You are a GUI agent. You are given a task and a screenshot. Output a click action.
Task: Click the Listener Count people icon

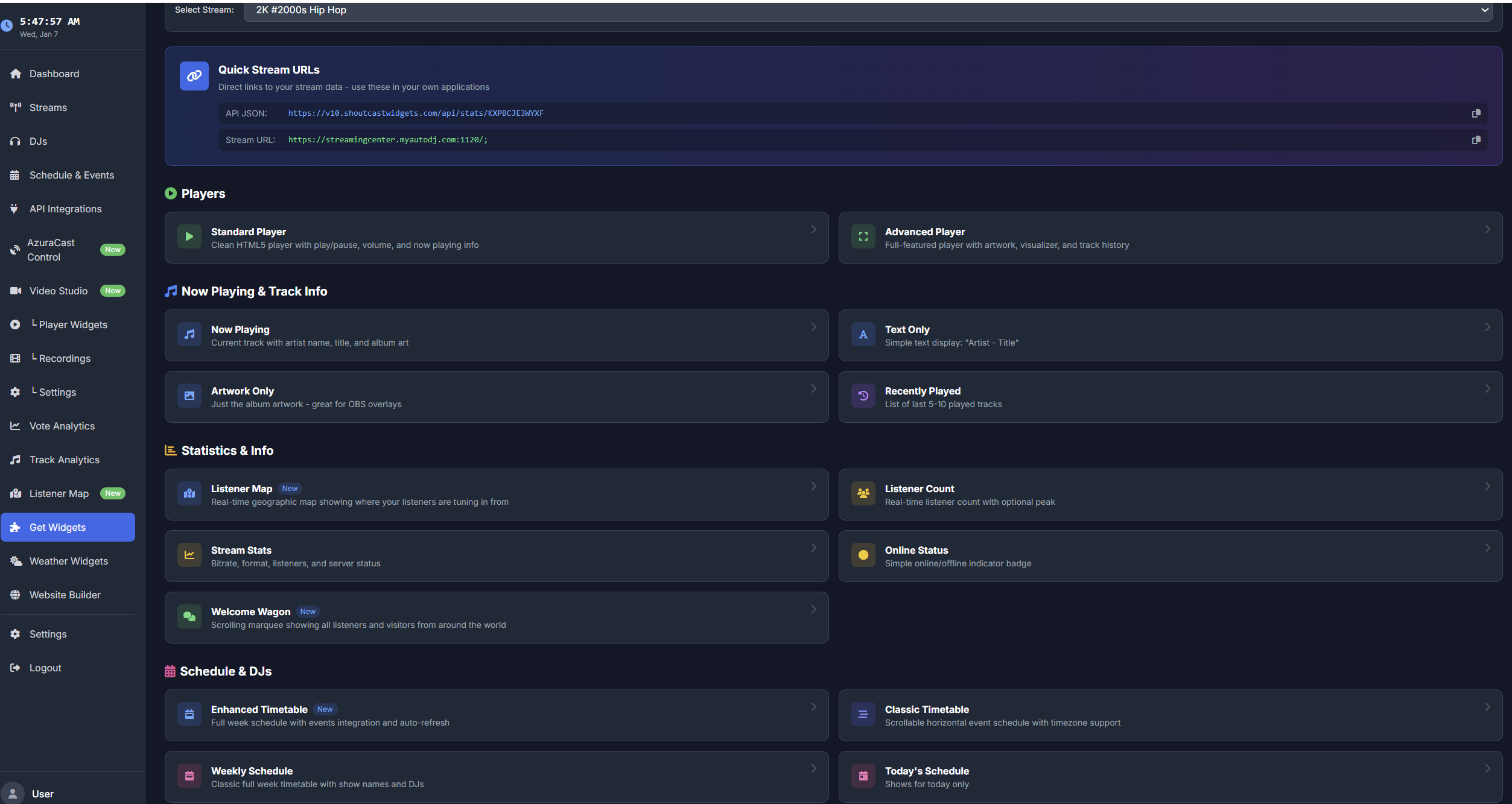coord(863,494)
